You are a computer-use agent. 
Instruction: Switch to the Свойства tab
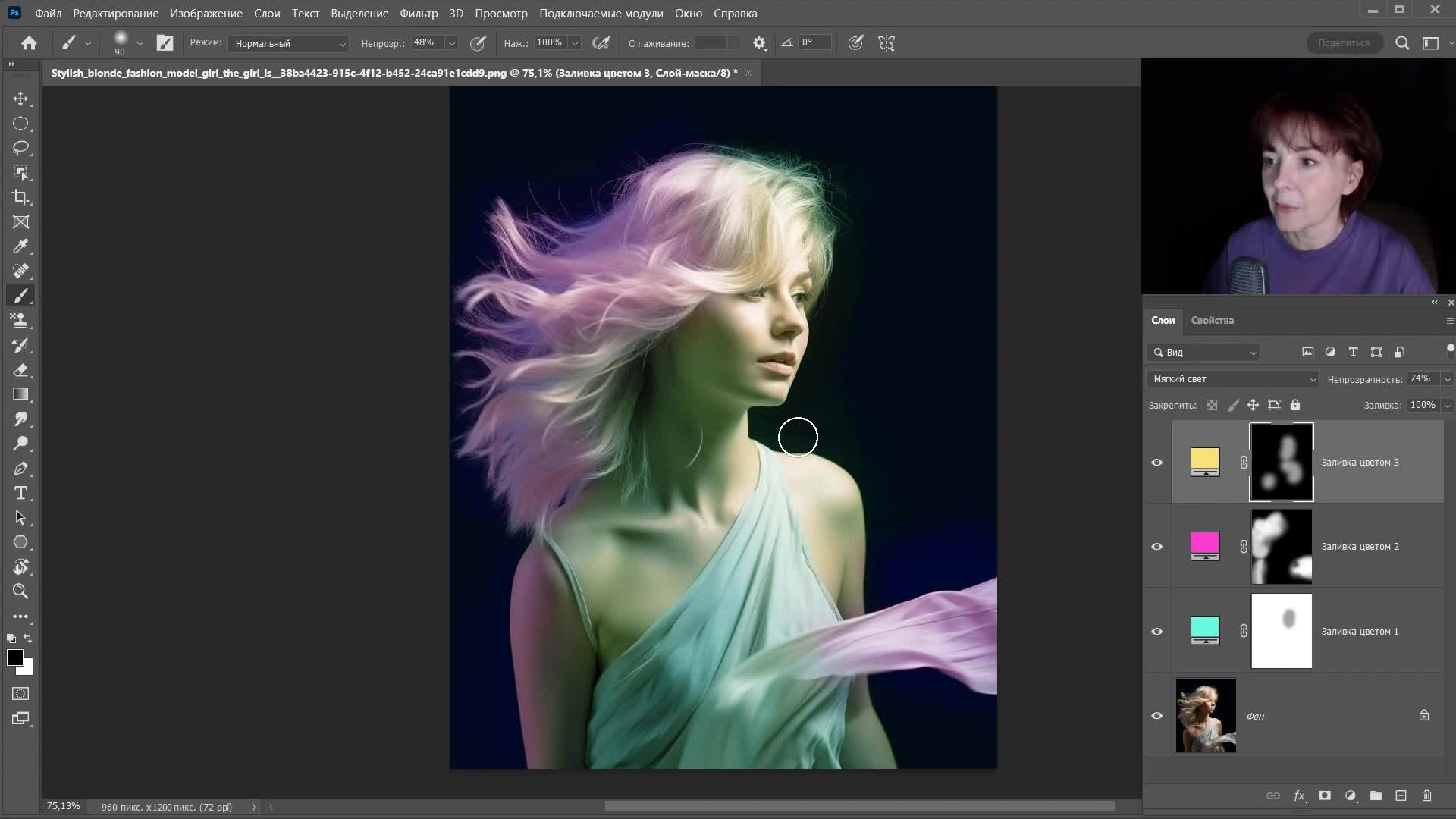[x=1212, y=320]
